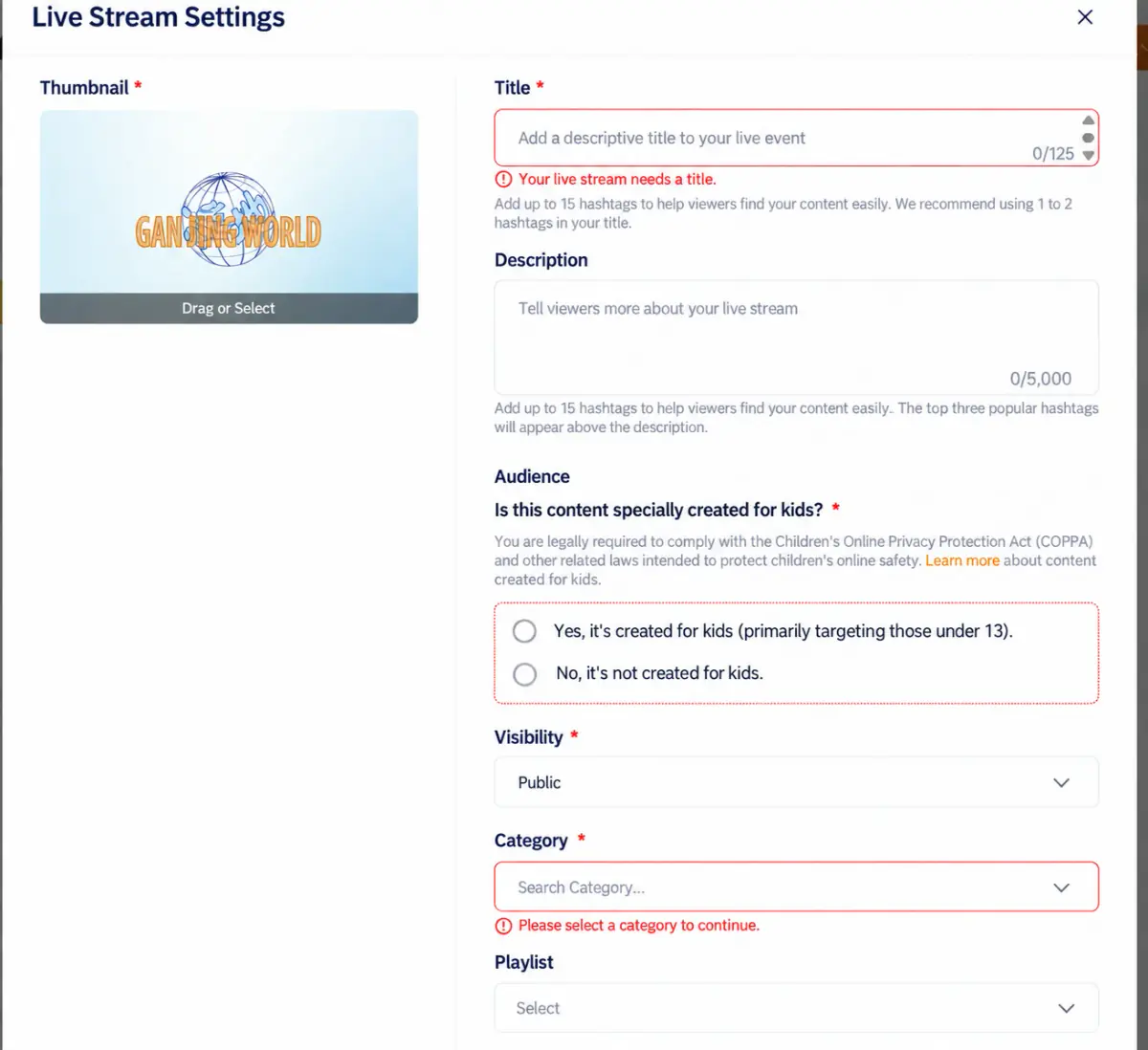1148x1050 pixels.
Task: Click Drag or Select thumbnail bar
Action: point(229,308)
